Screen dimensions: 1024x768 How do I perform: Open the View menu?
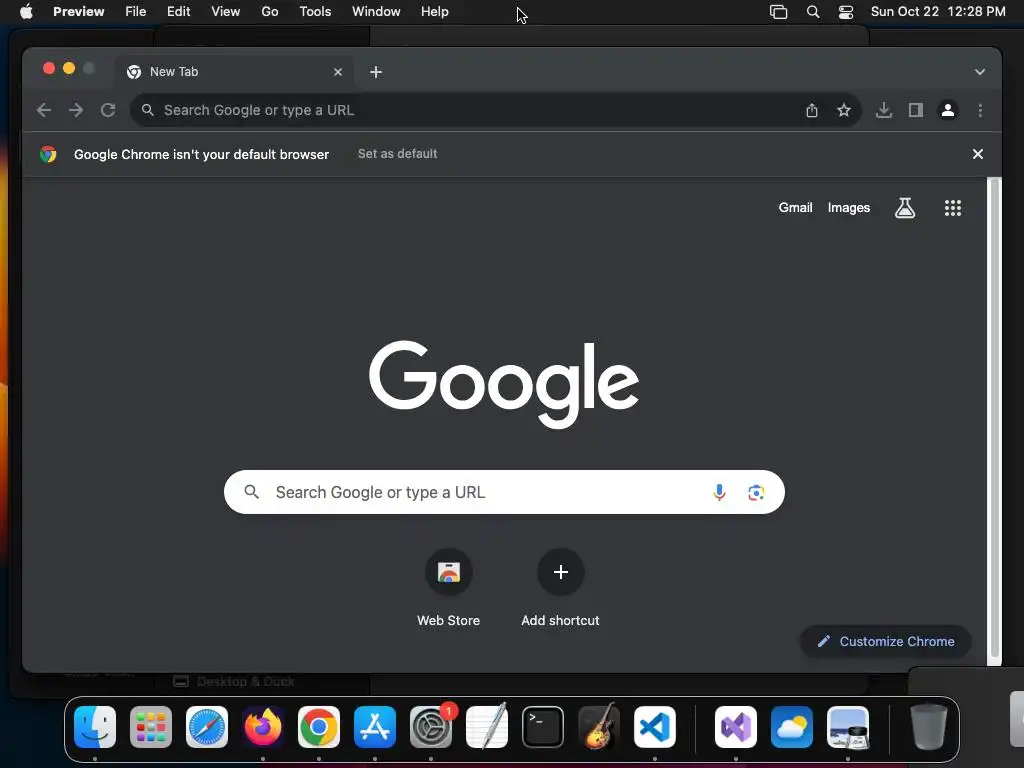(225, 12)
